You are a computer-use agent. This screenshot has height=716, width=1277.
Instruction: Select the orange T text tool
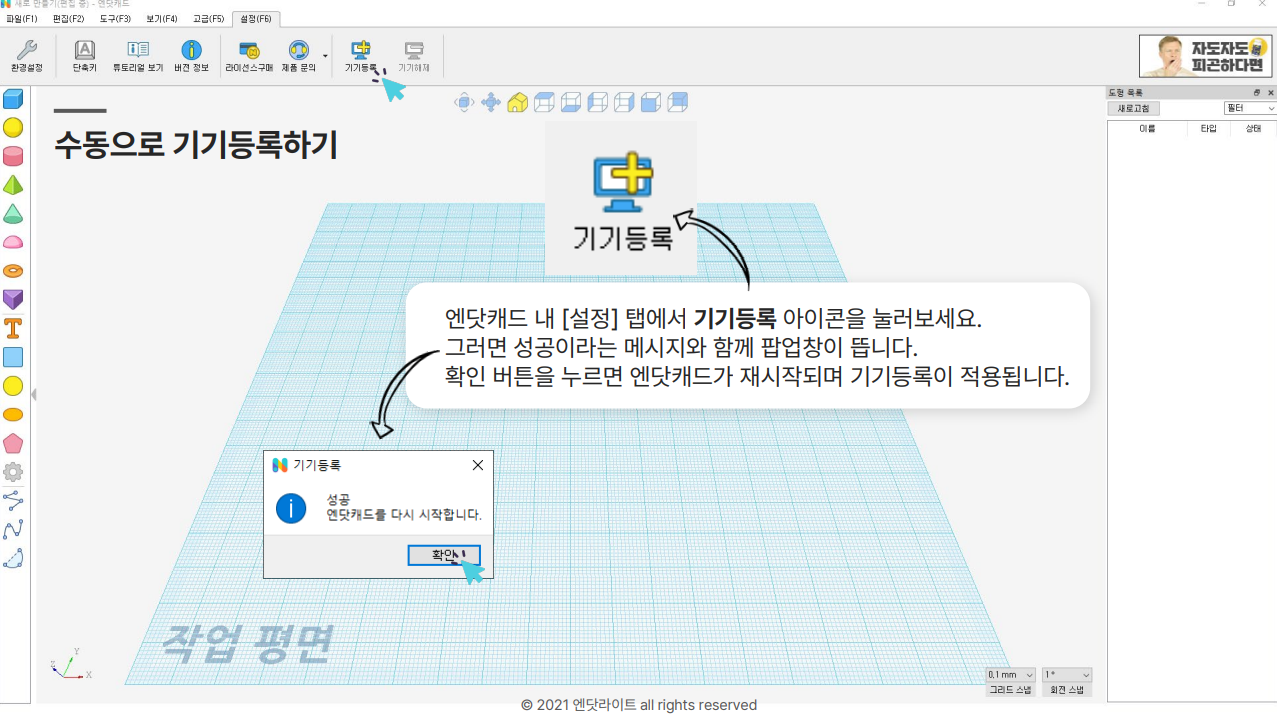coord(13,328)
